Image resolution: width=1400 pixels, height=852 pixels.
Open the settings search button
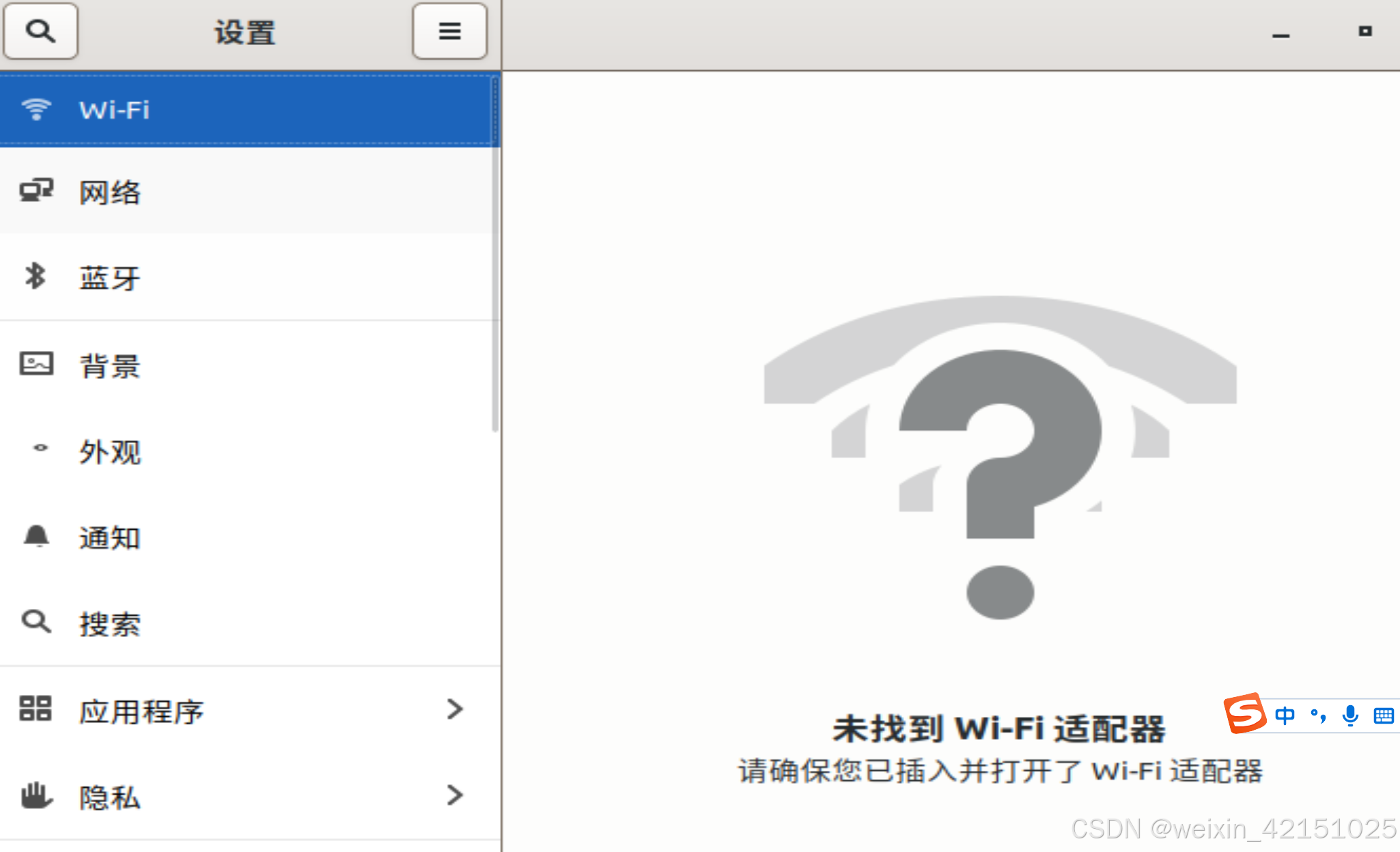40,31
